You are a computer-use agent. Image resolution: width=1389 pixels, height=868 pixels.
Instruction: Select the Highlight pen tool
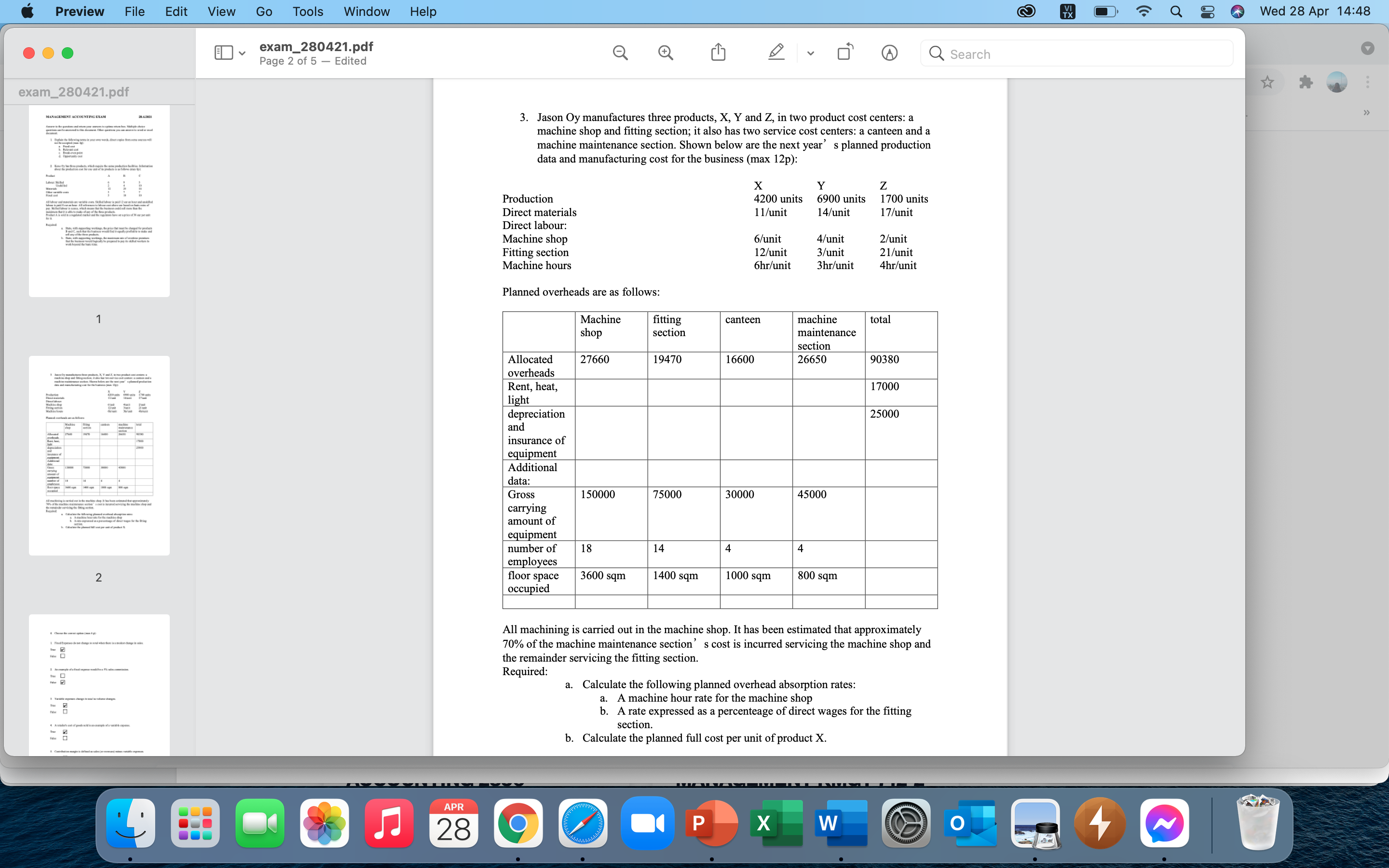[776, 53]
